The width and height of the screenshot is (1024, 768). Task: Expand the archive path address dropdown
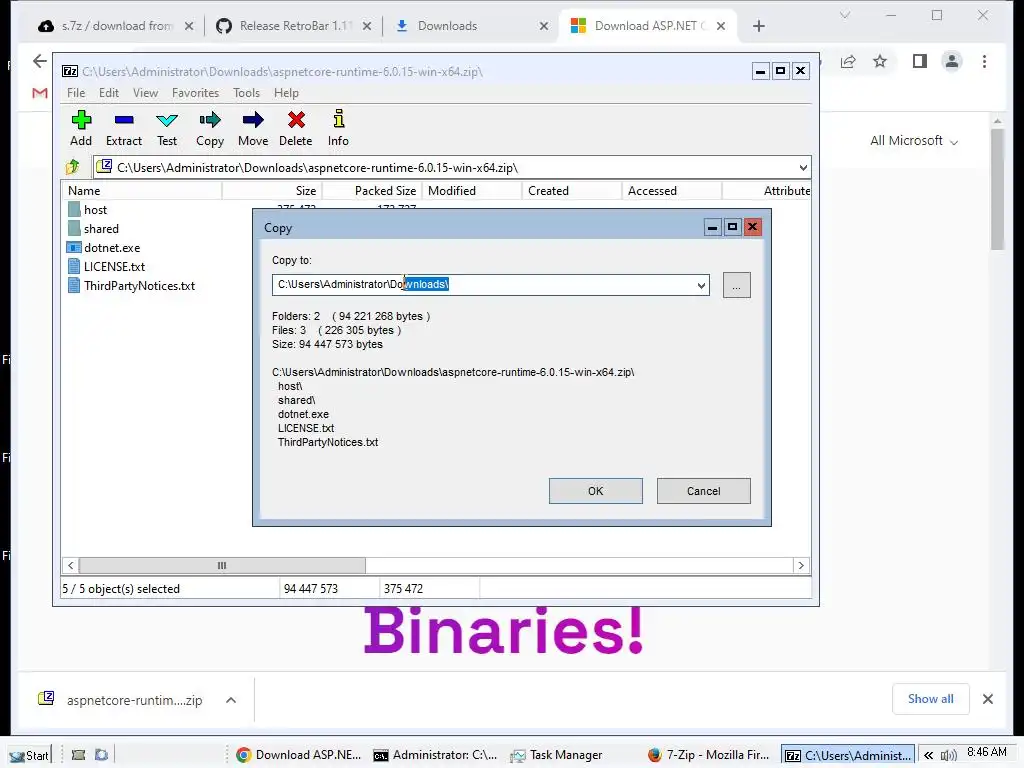pyautogui.click(x=803, y=168)
